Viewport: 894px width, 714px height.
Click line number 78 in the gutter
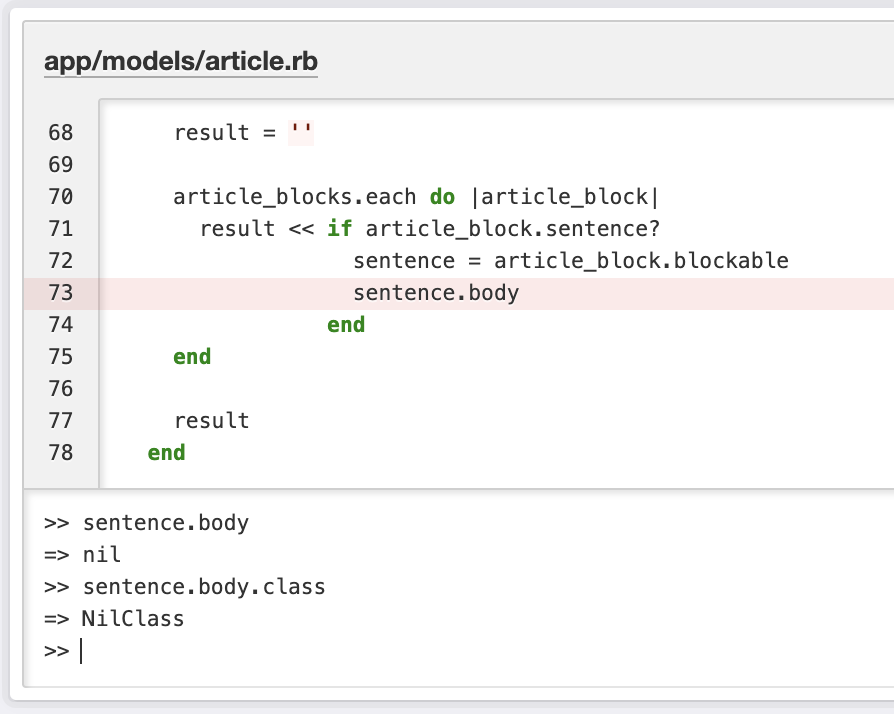[60, 453]
